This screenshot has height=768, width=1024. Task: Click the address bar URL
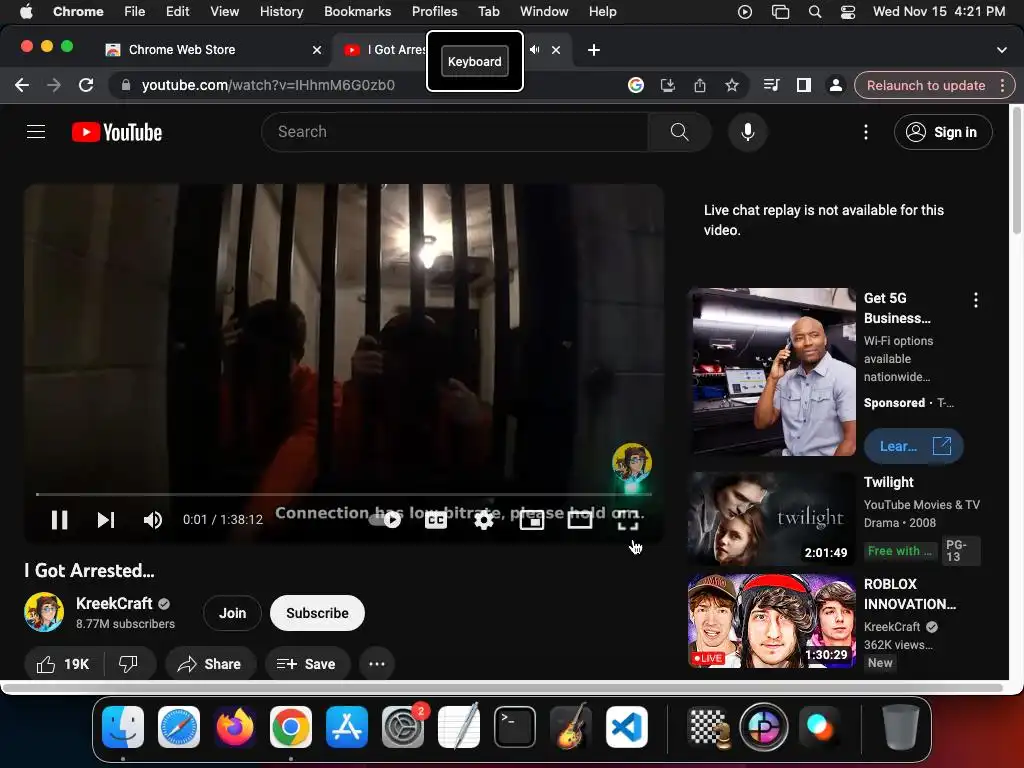click(x=268, y=85)
